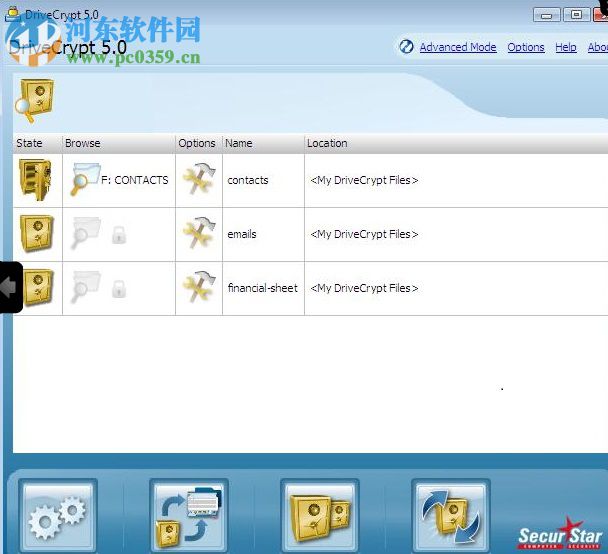The image size is (608, 554).
Task: Click the Advanced Mode round arrow icon
Action: 406,47
